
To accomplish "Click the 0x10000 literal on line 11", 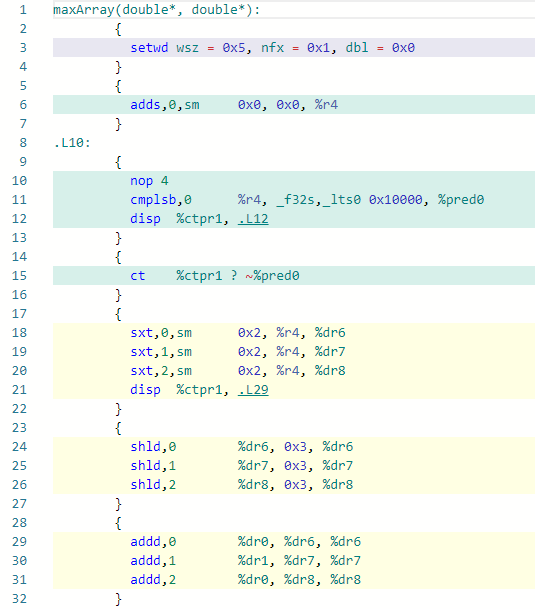I will click(396, 200).
